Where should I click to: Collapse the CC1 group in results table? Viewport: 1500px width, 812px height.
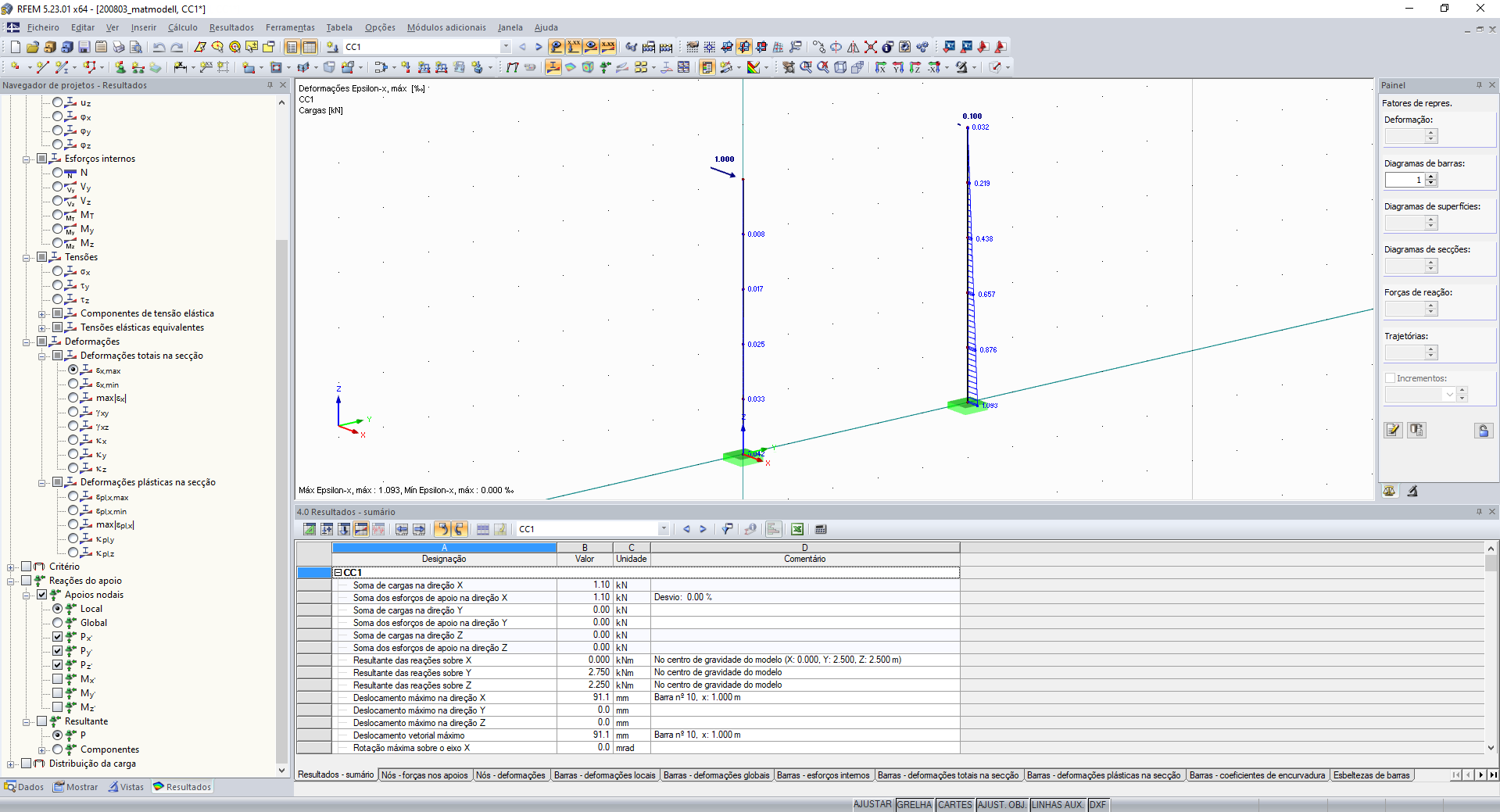[338, 573]
